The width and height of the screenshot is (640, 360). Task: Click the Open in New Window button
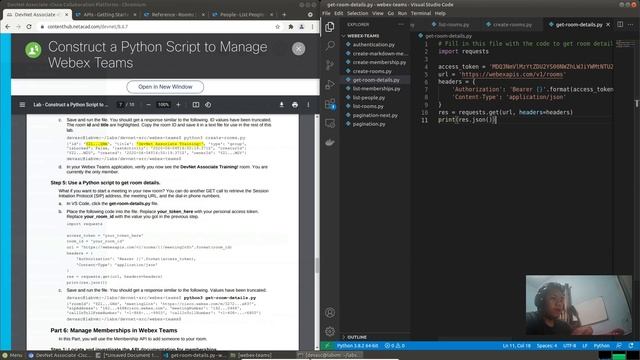[165, 87]
